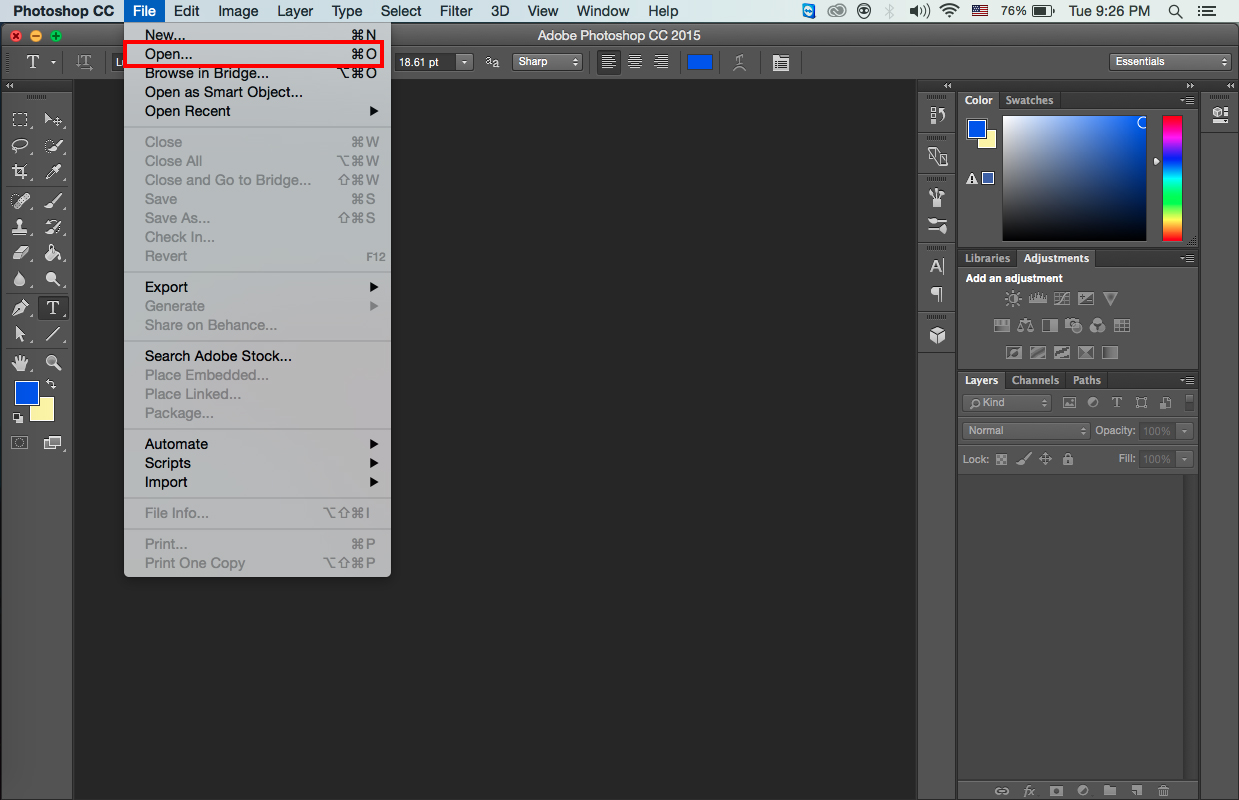Click the Delete Layer trash icon
Image resolution: width=1239 pixels, height=800 pixels.
point(1164,790)
